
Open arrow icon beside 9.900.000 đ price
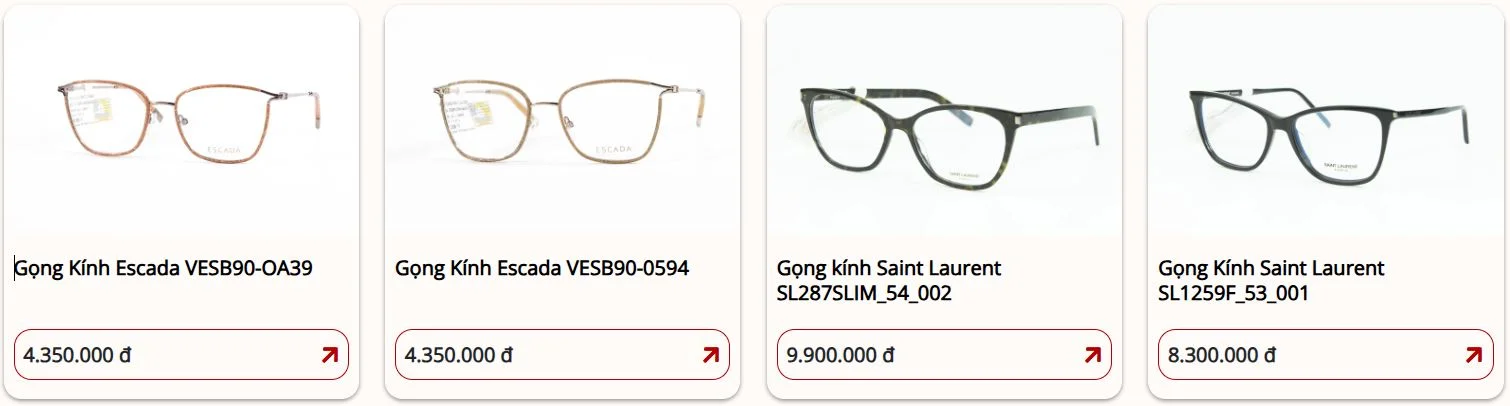(1092, 354)
